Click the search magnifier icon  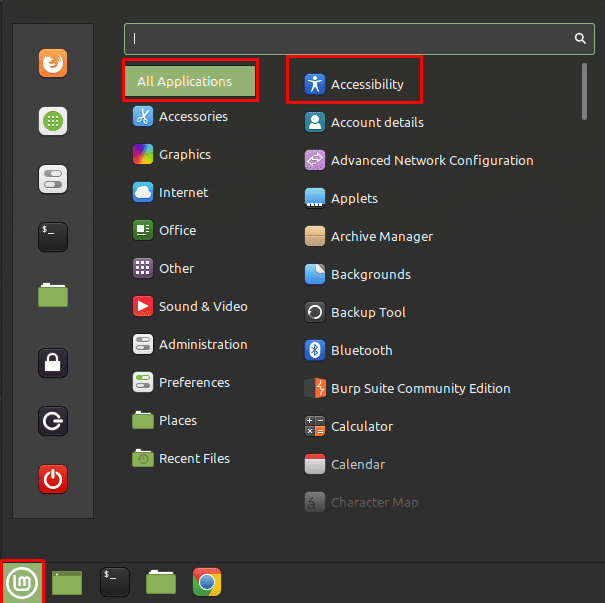click(580, 38)
